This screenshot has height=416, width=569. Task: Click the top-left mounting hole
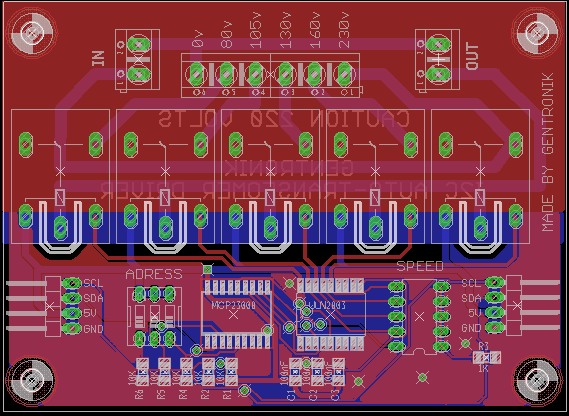[32, 33]
